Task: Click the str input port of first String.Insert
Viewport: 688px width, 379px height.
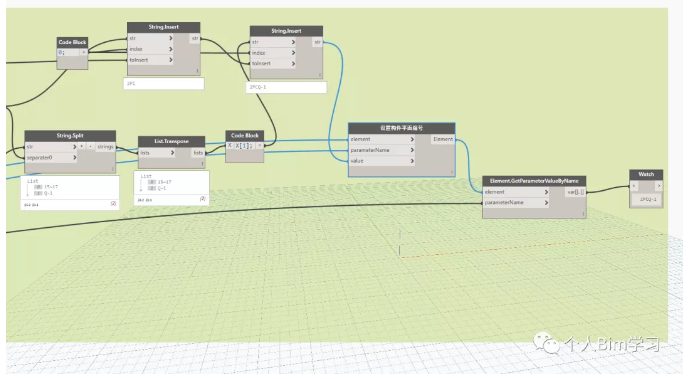Action: coord(150,38)
